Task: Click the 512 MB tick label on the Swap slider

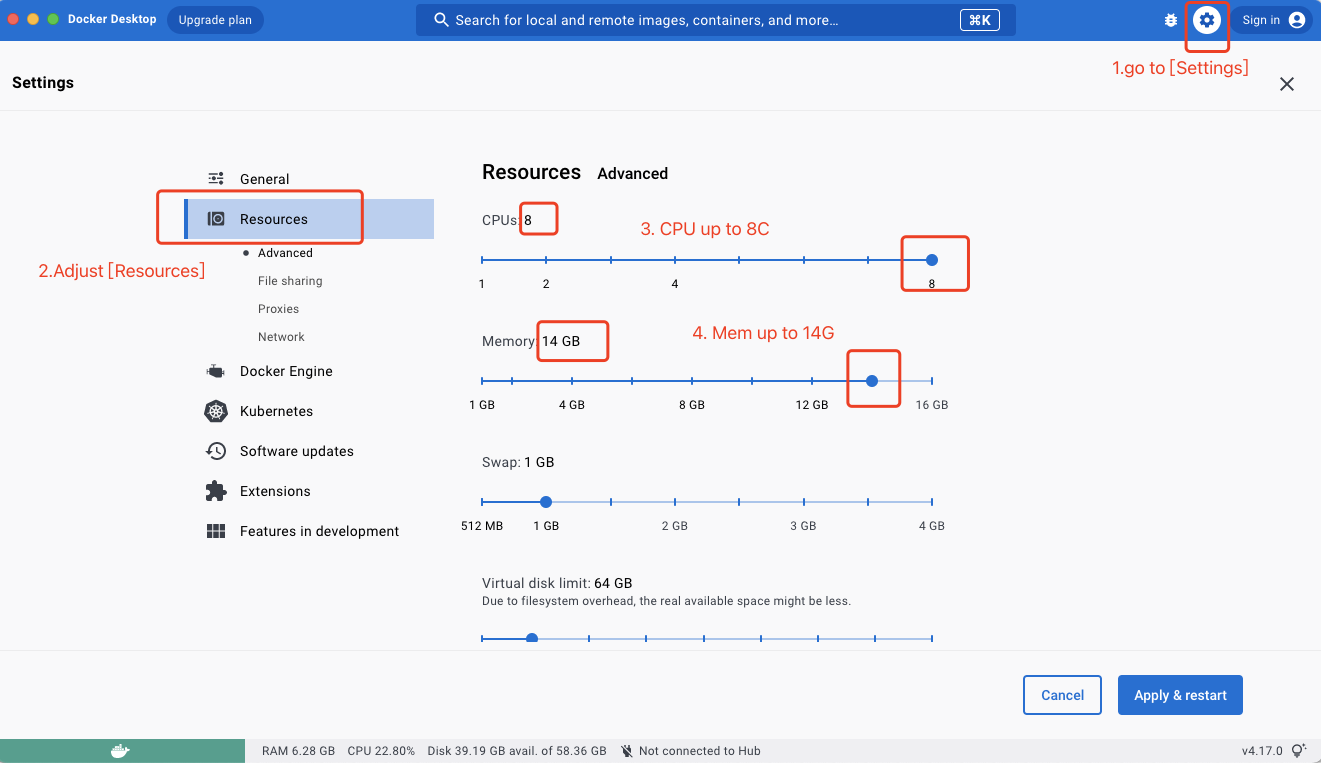Action: pos(482,526)
